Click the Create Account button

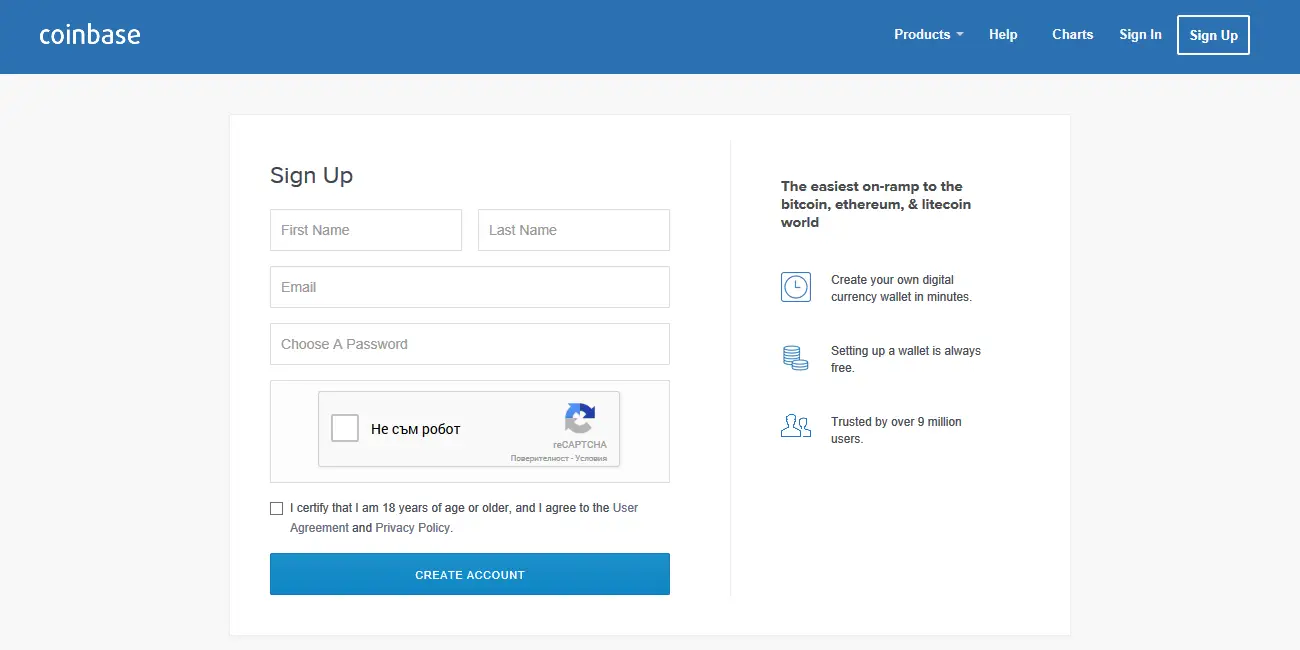coord(470,574)
